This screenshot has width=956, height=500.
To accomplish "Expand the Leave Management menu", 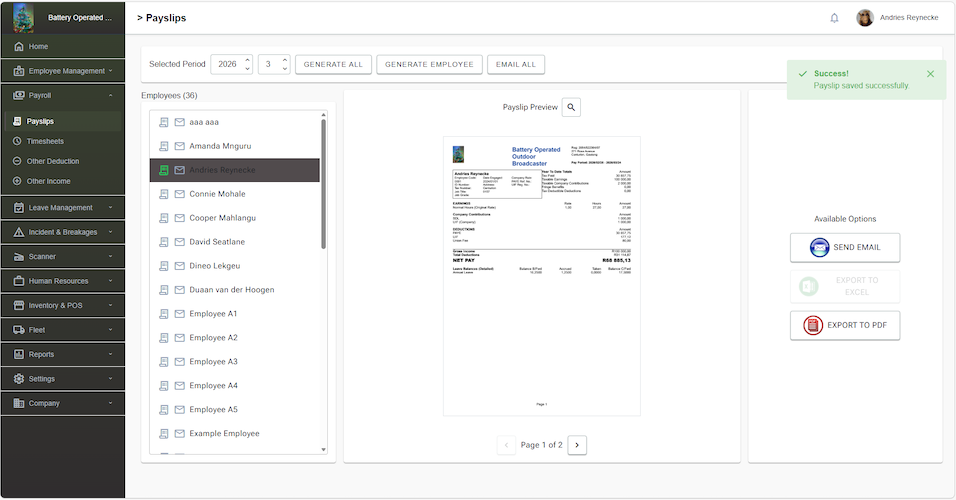I will (63, 208).
